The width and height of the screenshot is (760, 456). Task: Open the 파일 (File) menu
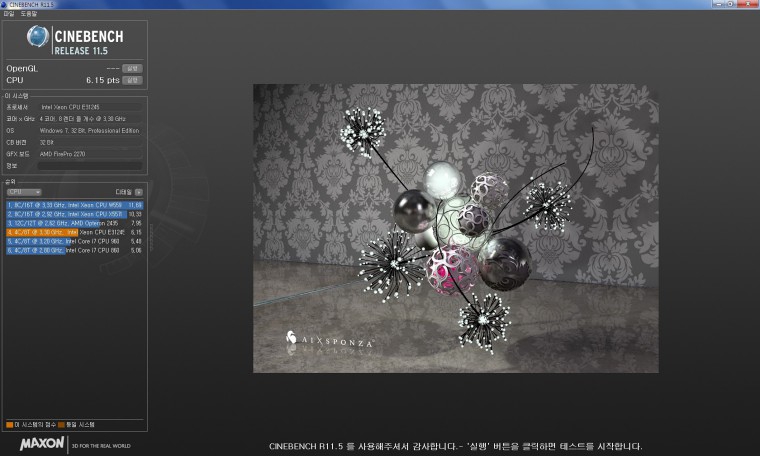click(x=9, y=14)
